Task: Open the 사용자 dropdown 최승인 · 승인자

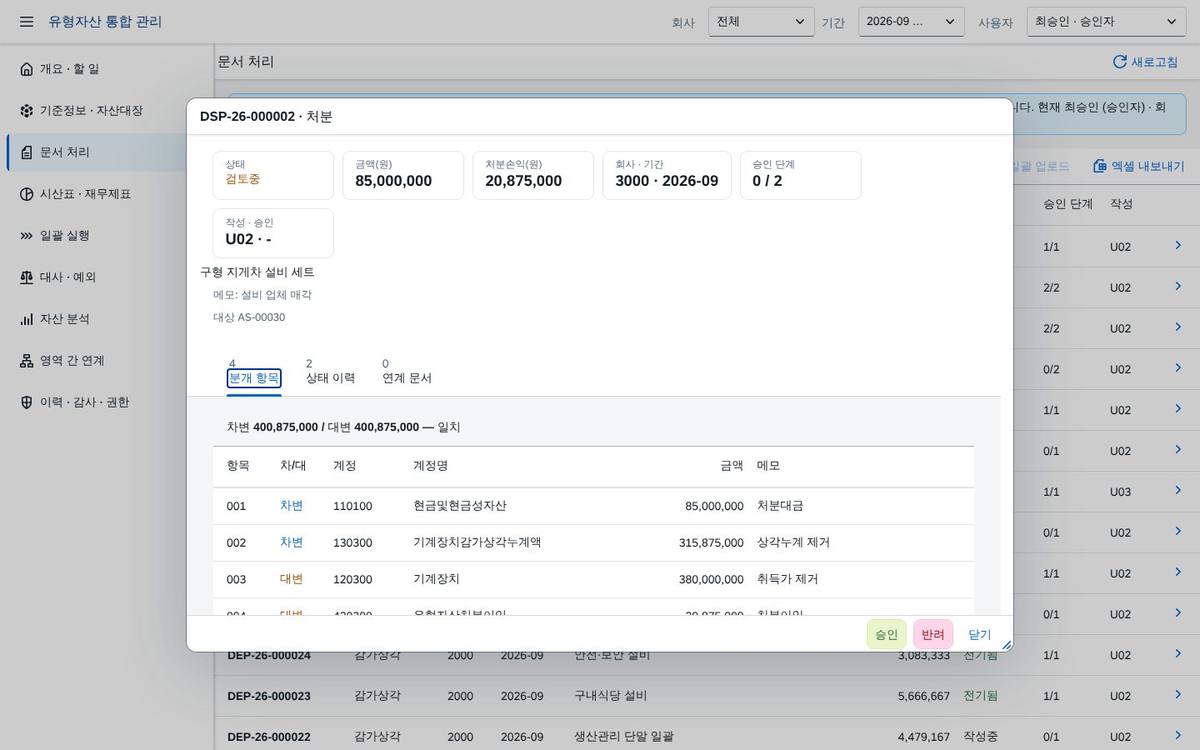Action: pos(1106,22)
